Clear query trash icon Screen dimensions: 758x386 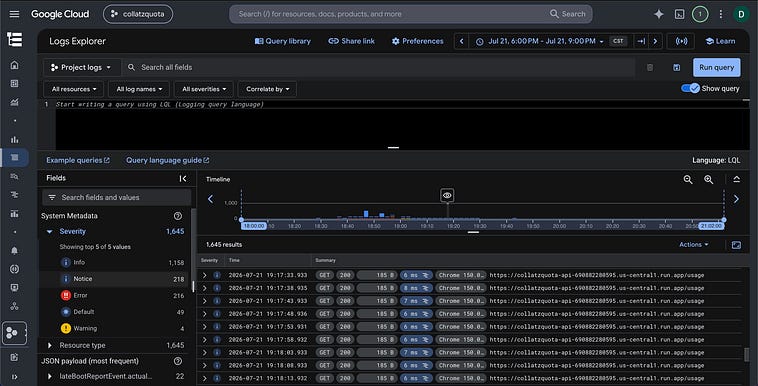click(x=650, y=67)
